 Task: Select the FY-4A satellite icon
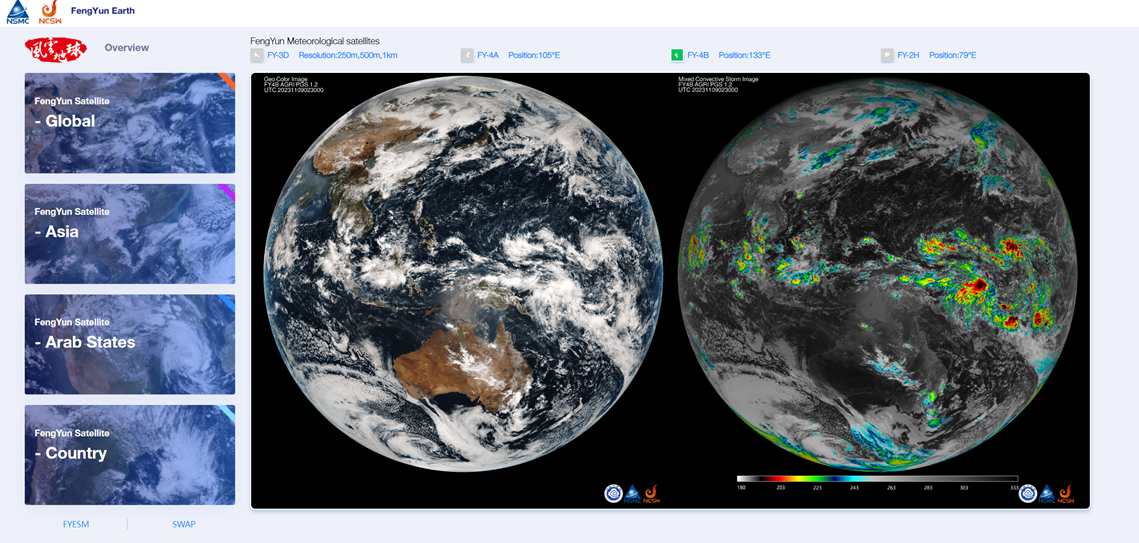pyautogui.click(x=467, y=56)
